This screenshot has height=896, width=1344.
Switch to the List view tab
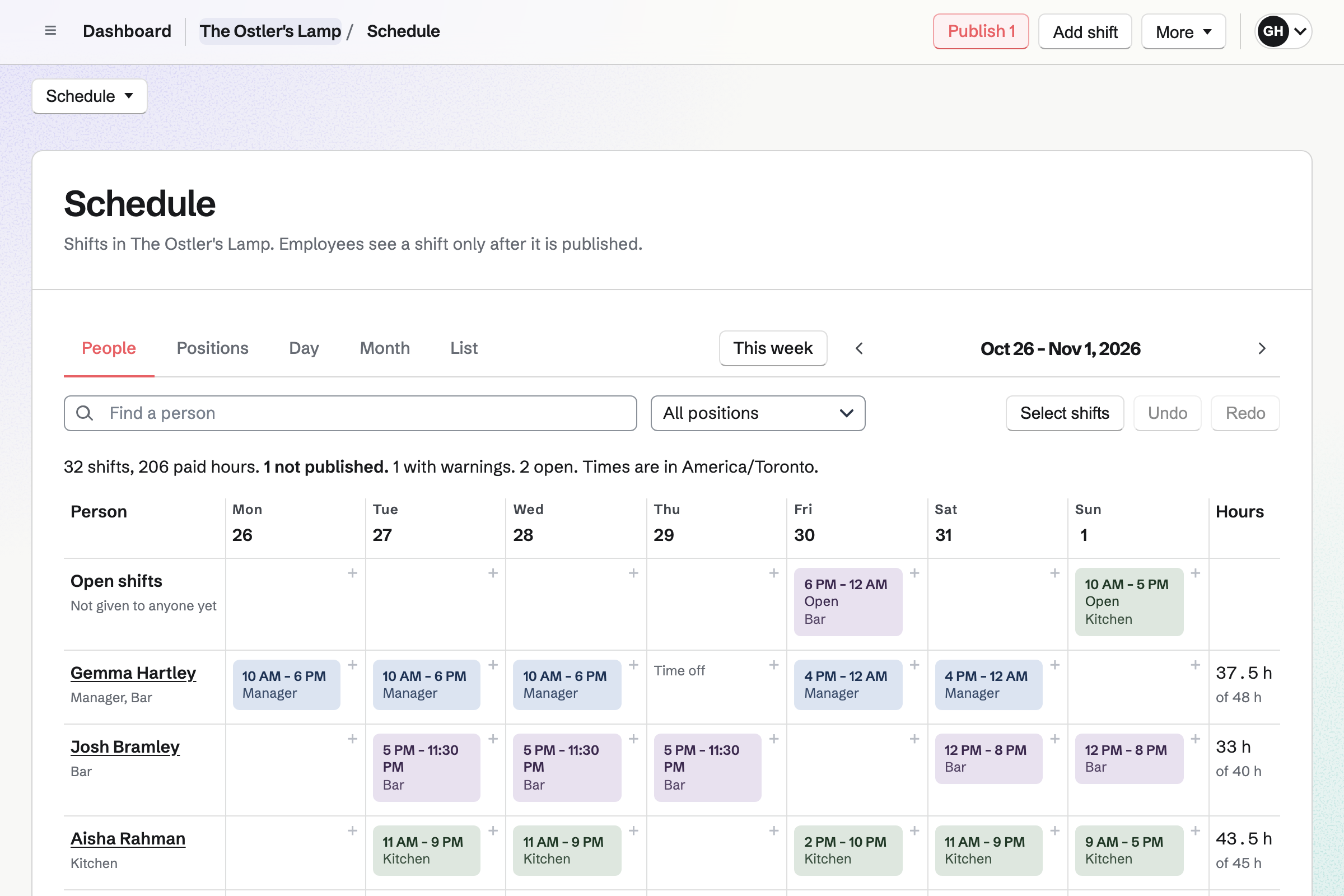point(464,348)
